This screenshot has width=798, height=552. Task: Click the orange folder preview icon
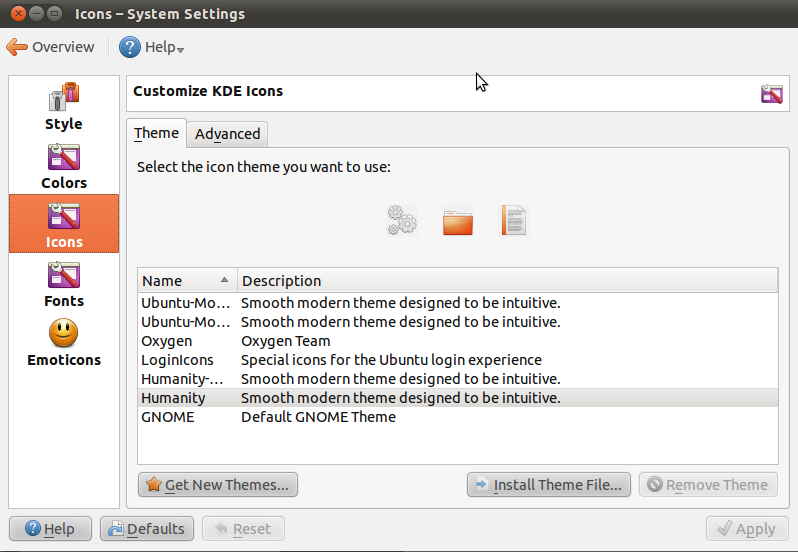(458, 221)
